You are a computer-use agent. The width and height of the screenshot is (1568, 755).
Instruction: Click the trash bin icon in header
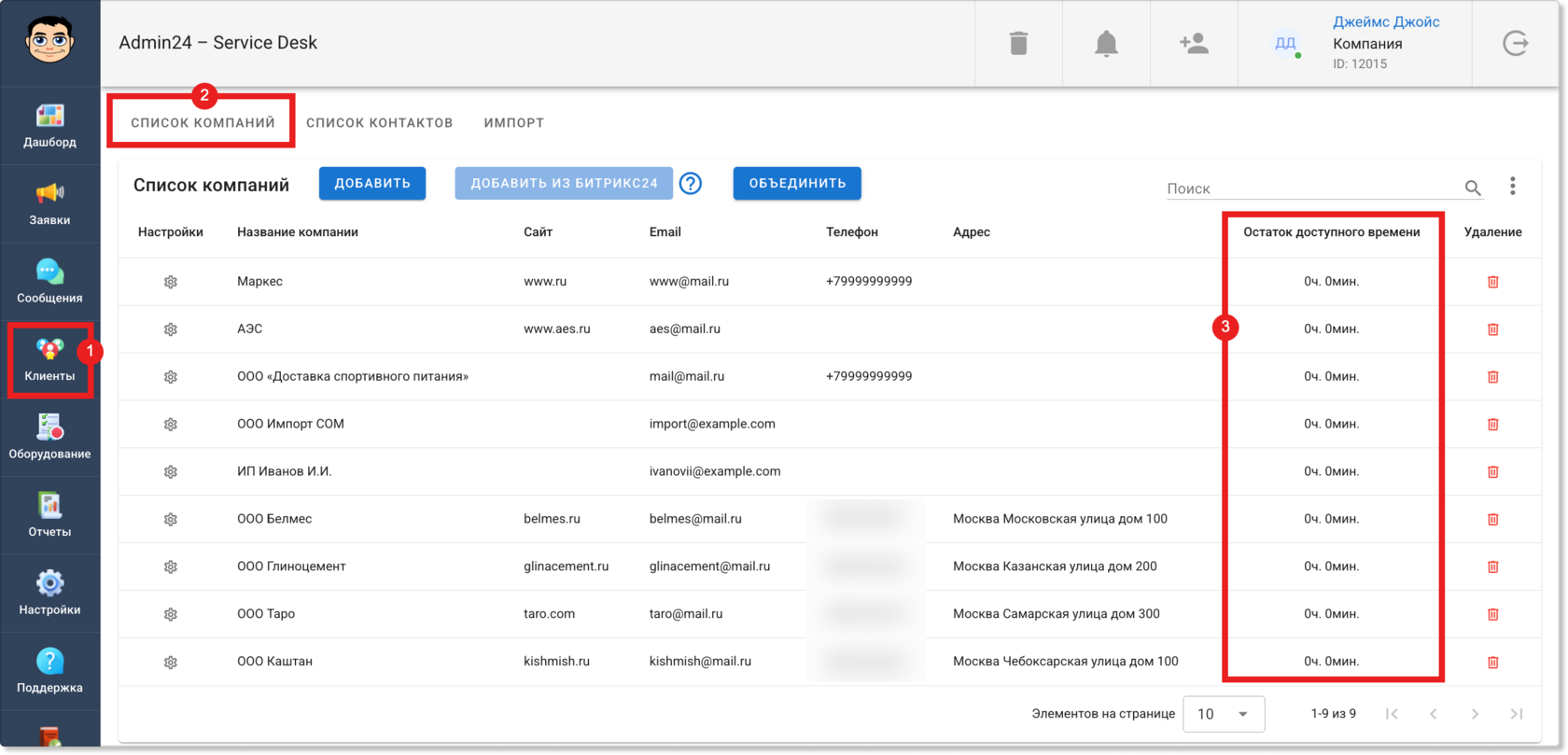pos(1018,43)
